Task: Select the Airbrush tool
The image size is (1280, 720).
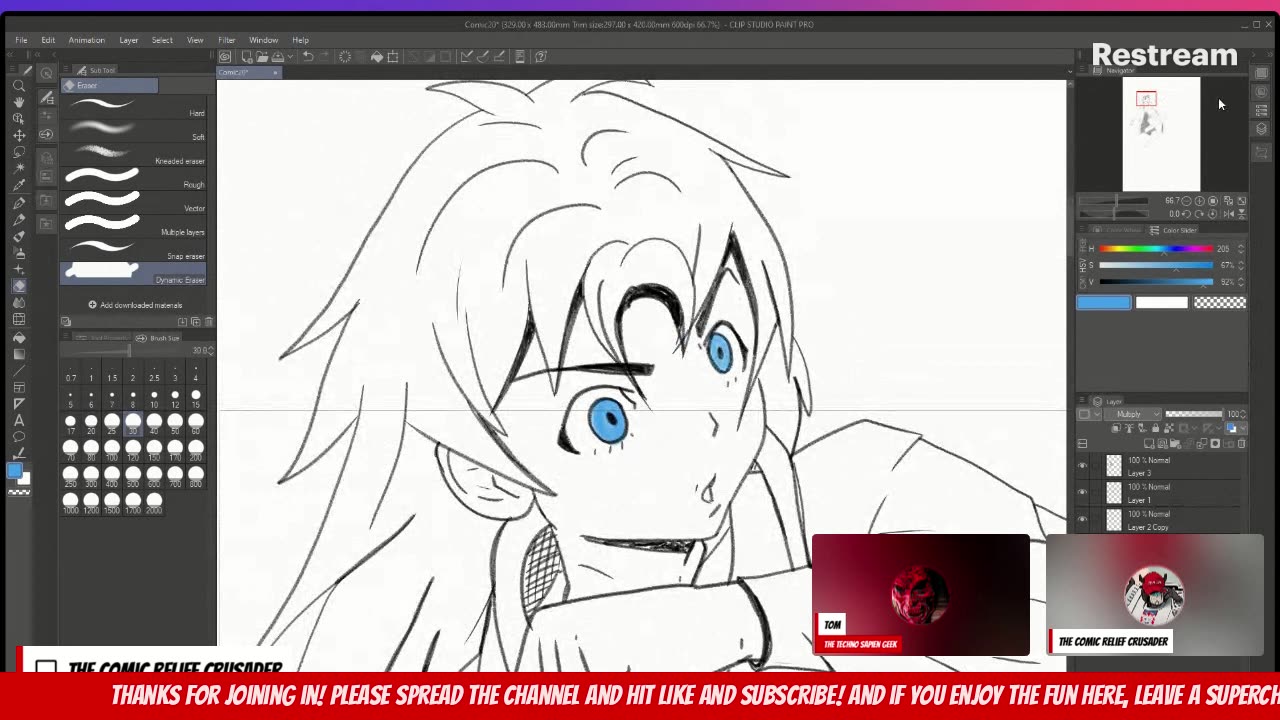Action: (18, 253)
